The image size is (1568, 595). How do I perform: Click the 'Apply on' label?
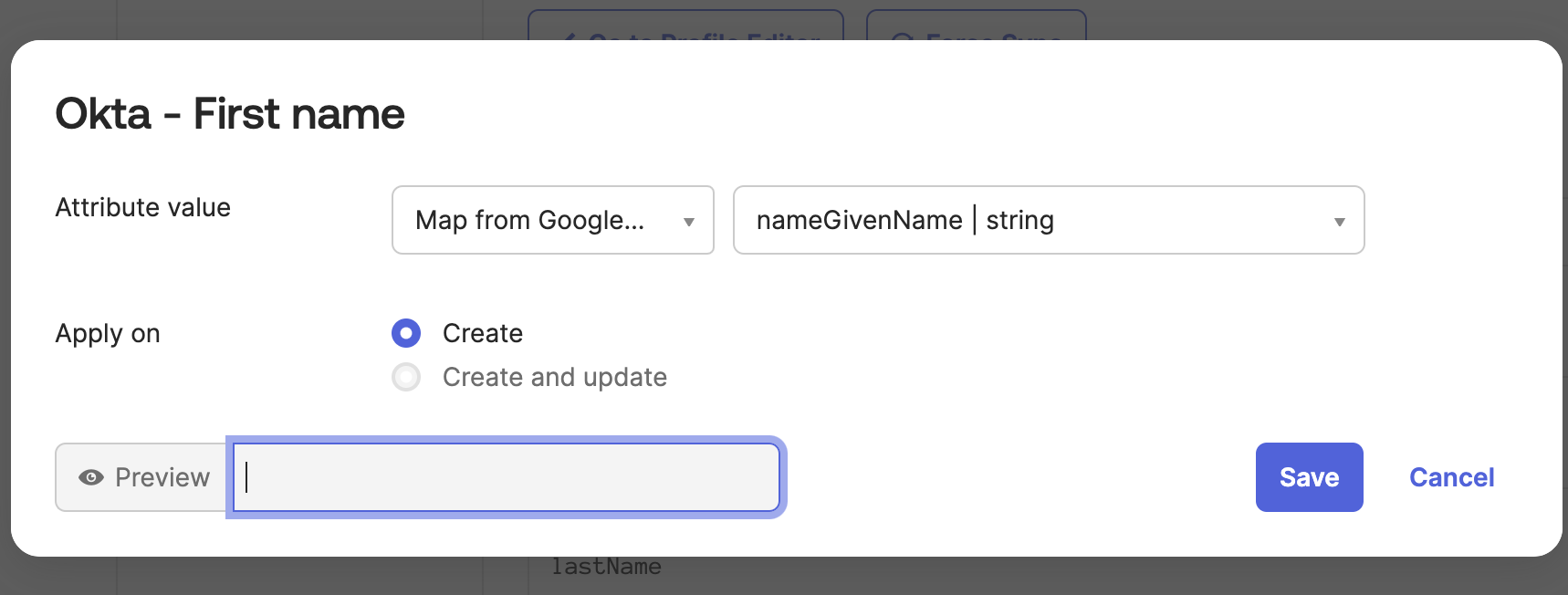pyautogui.click(x=108, y=334)
